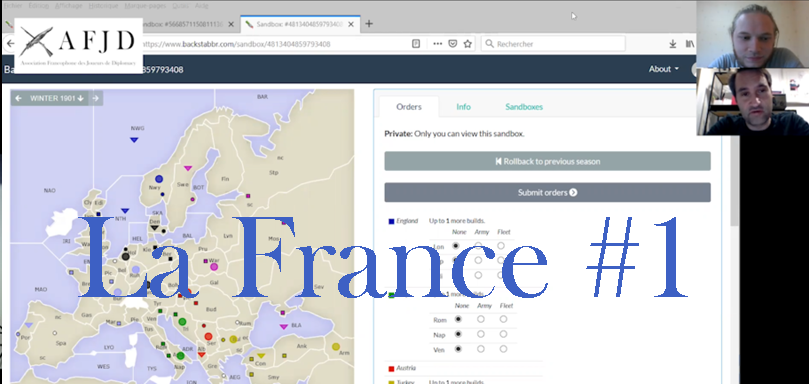Viewport: 809px width, 384px height.
Task: Select Army build for Nap
Action: (481, 334)
